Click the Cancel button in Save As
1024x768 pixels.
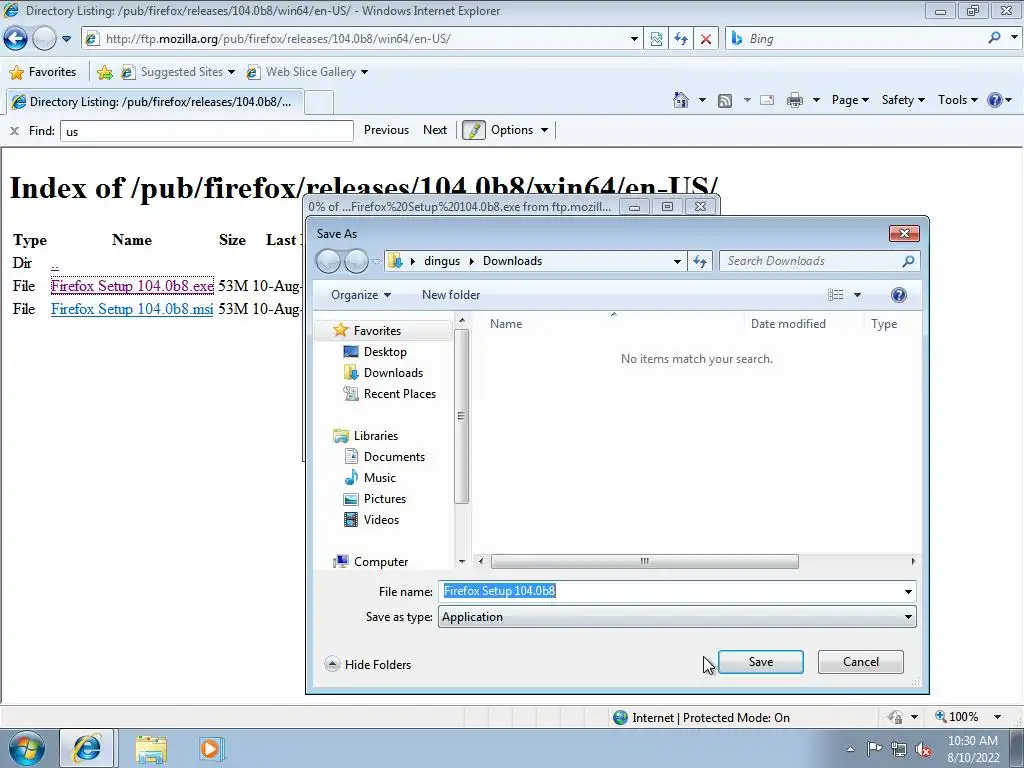[x=861, y=662]
